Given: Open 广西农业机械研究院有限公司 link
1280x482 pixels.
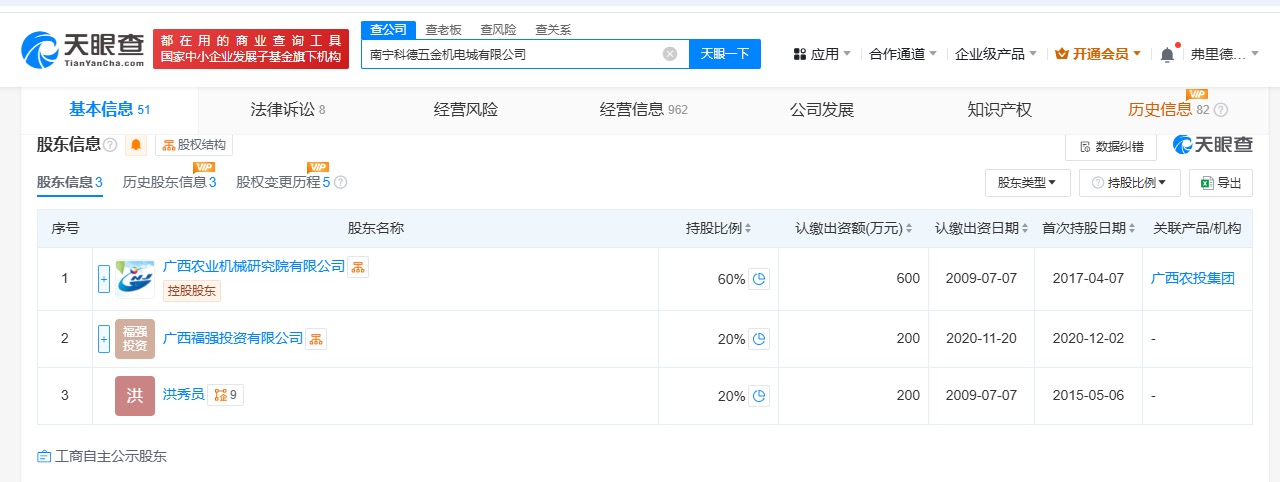Looking at the screenshot, I should 254,266.
